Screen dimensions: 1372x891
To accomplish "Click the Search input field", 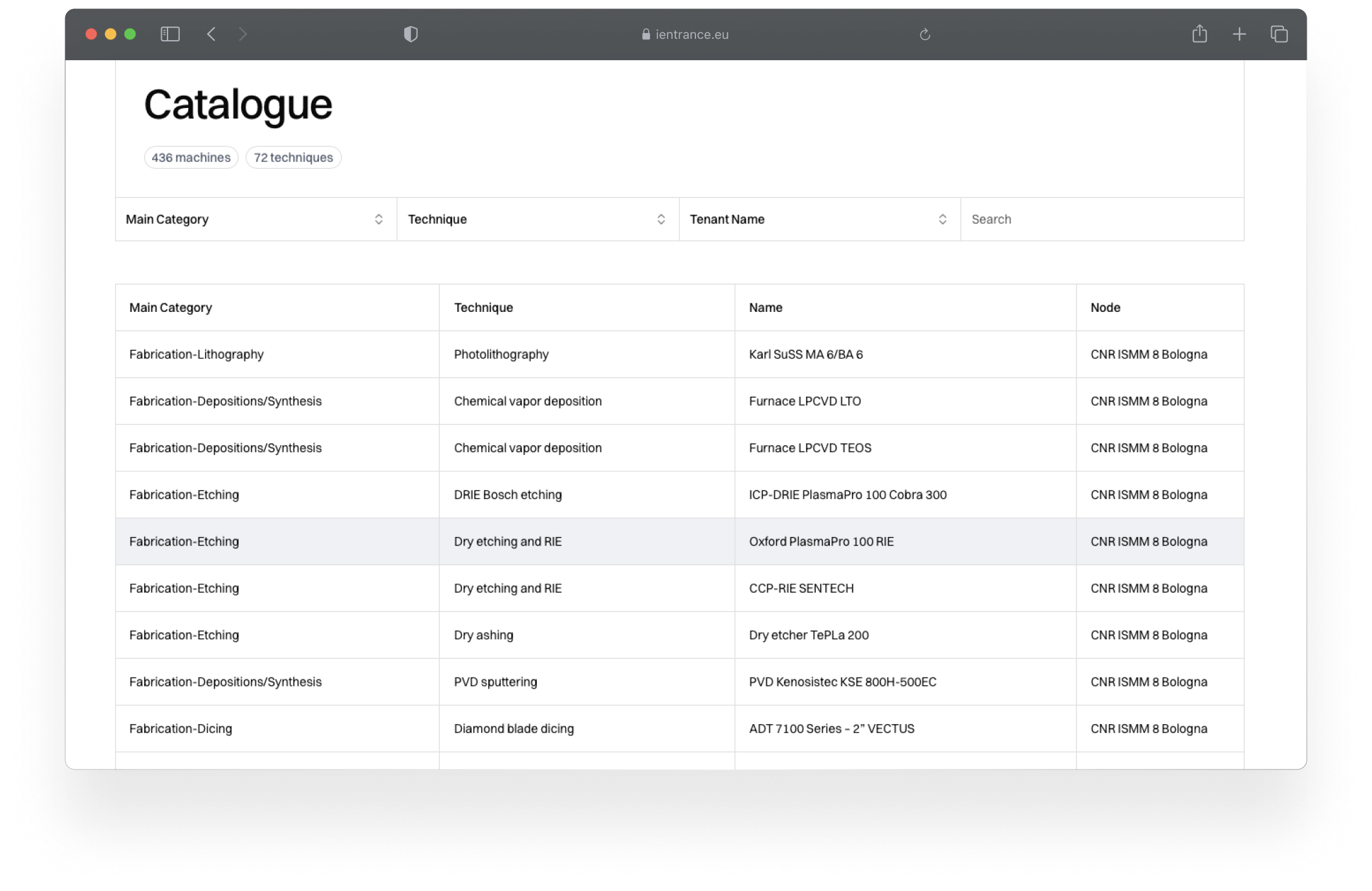I will point(1100,219).
